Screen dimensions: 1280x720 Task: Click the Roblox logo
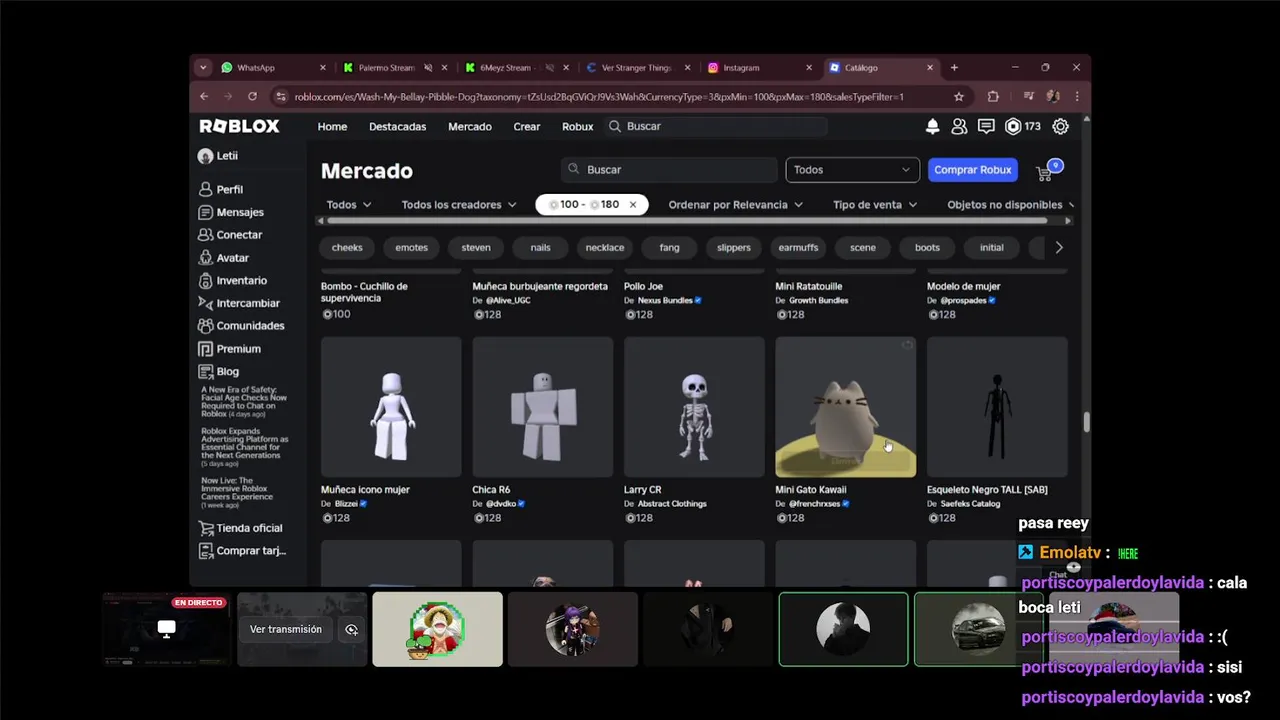[240, 126]
